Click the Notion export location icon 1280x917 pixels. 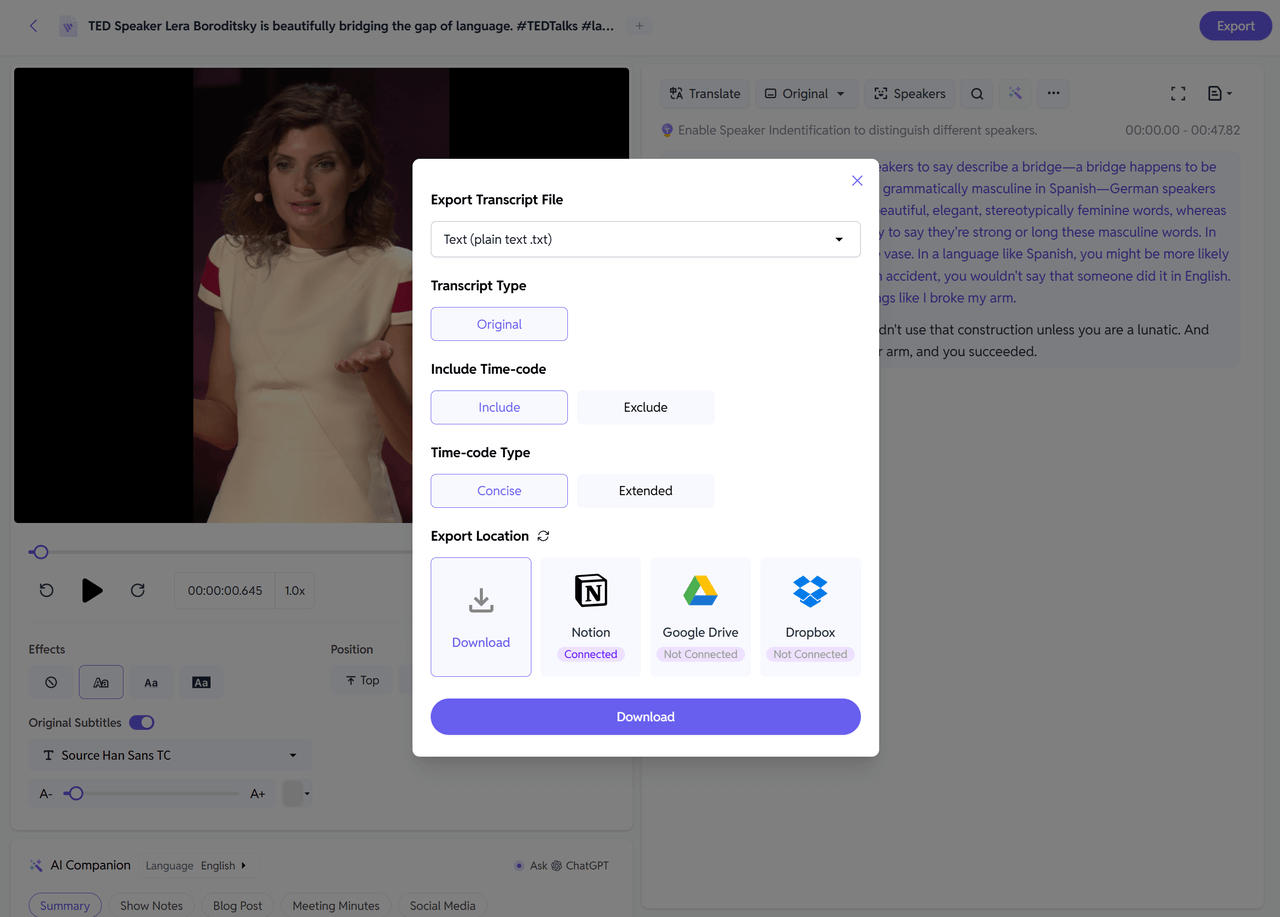(x=591, y=591)
